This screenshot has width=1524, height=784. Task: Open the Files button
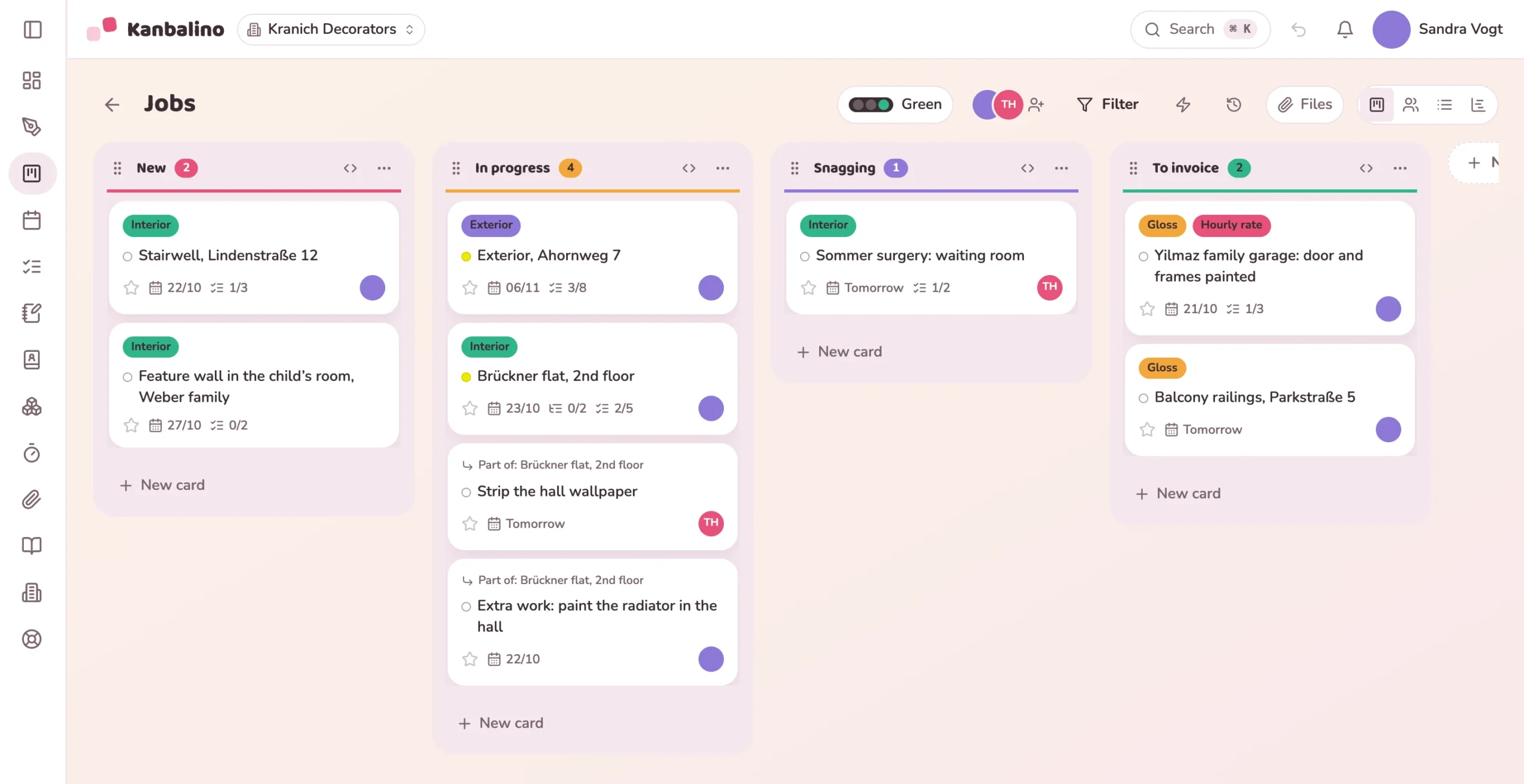[1305, 105]
